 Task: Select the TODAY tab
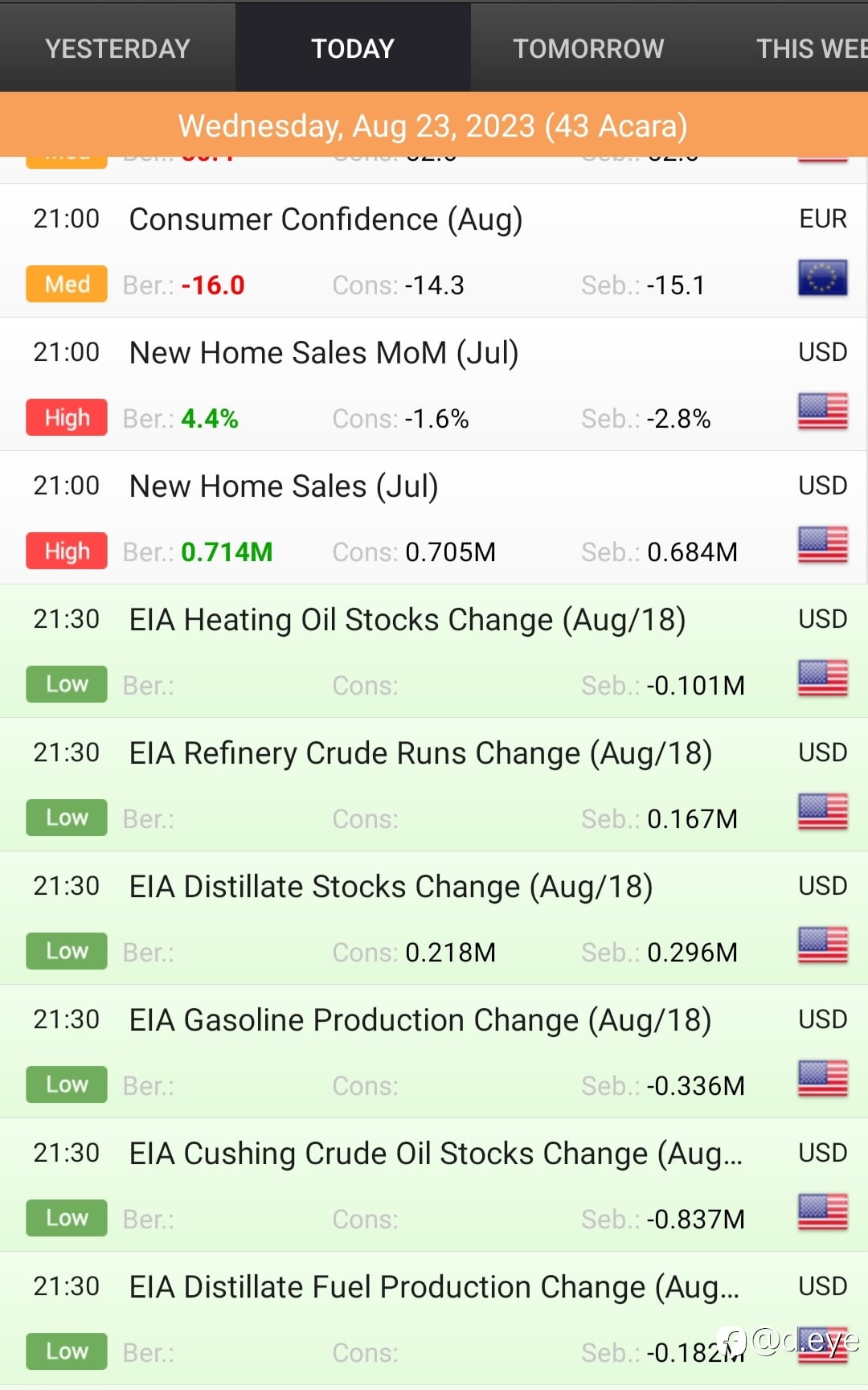pyautogui.click(x=353, y=48)
